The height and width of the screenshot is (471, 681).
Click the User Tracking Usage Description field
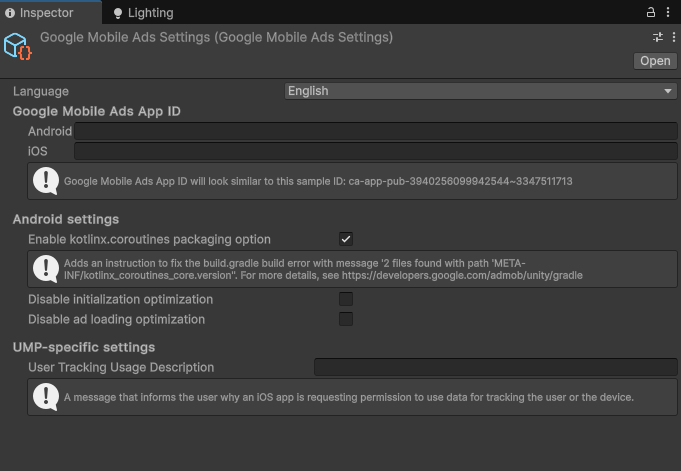(x=496, y=367)
